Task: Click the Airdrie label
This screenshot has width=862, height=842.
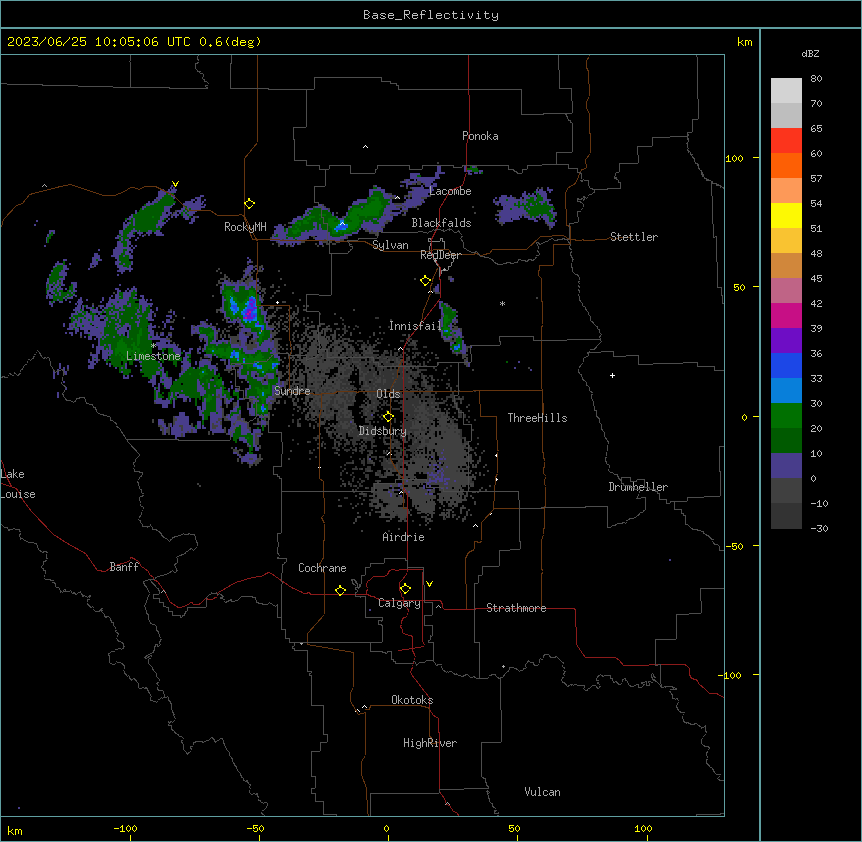Action: click(x=403, y=537)
